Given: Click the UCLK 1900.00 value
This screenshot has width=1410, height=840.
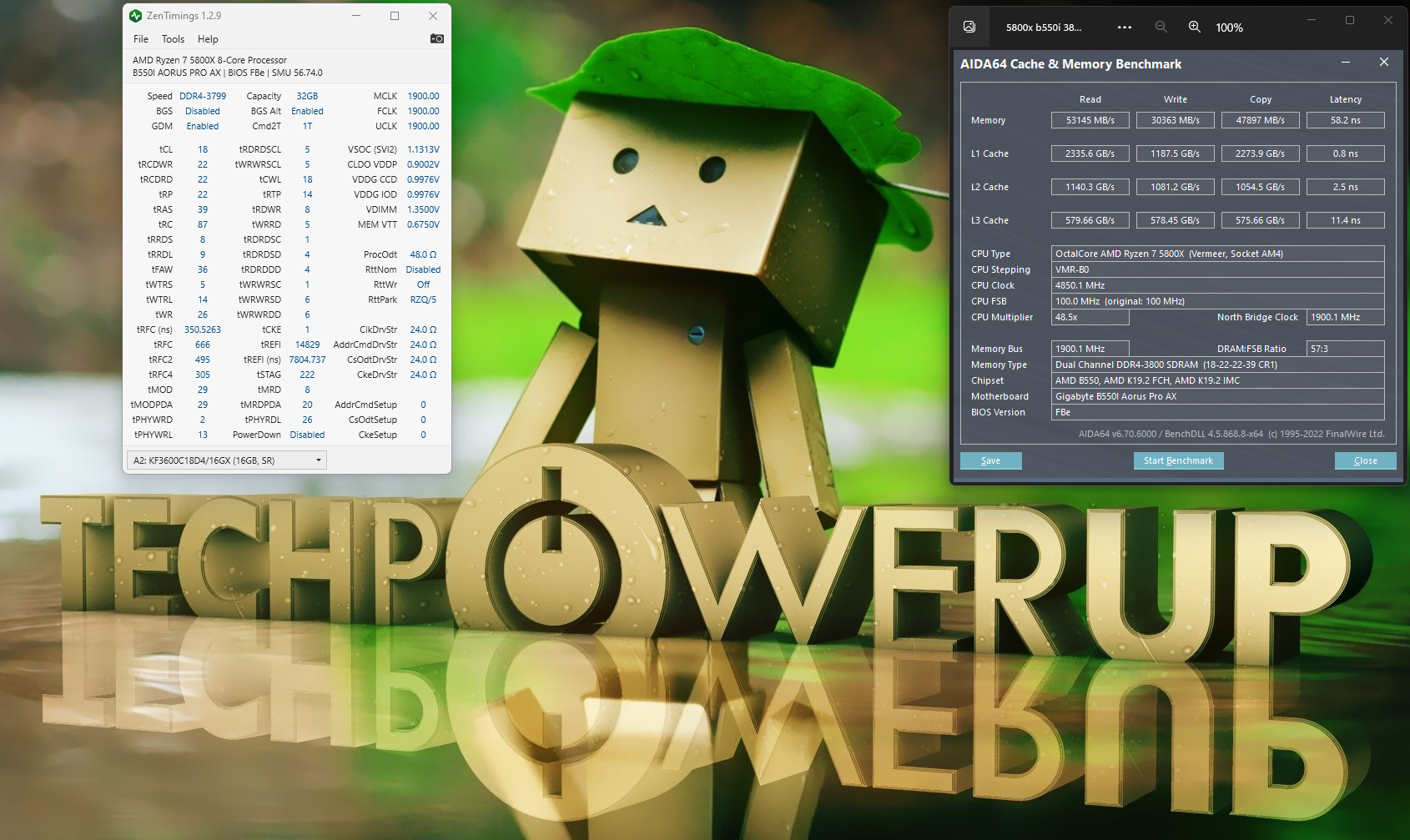Looking at the screenshot, I should pos(423,126).
